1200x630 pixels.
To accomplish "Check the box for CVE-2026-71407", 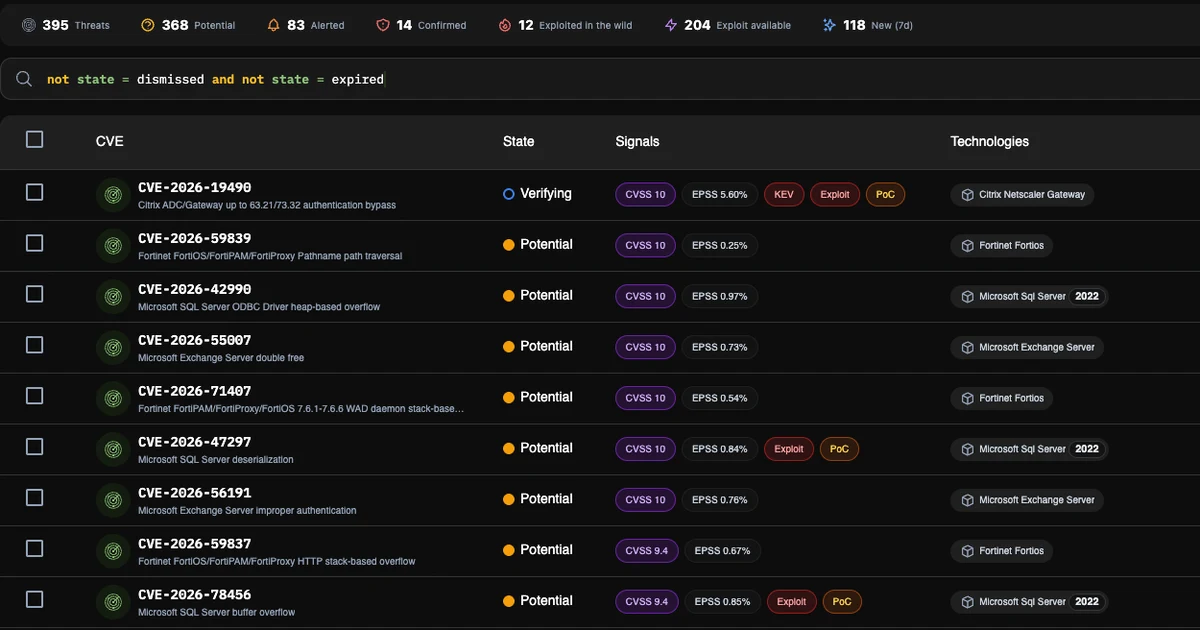I will (x=34, y=396).
